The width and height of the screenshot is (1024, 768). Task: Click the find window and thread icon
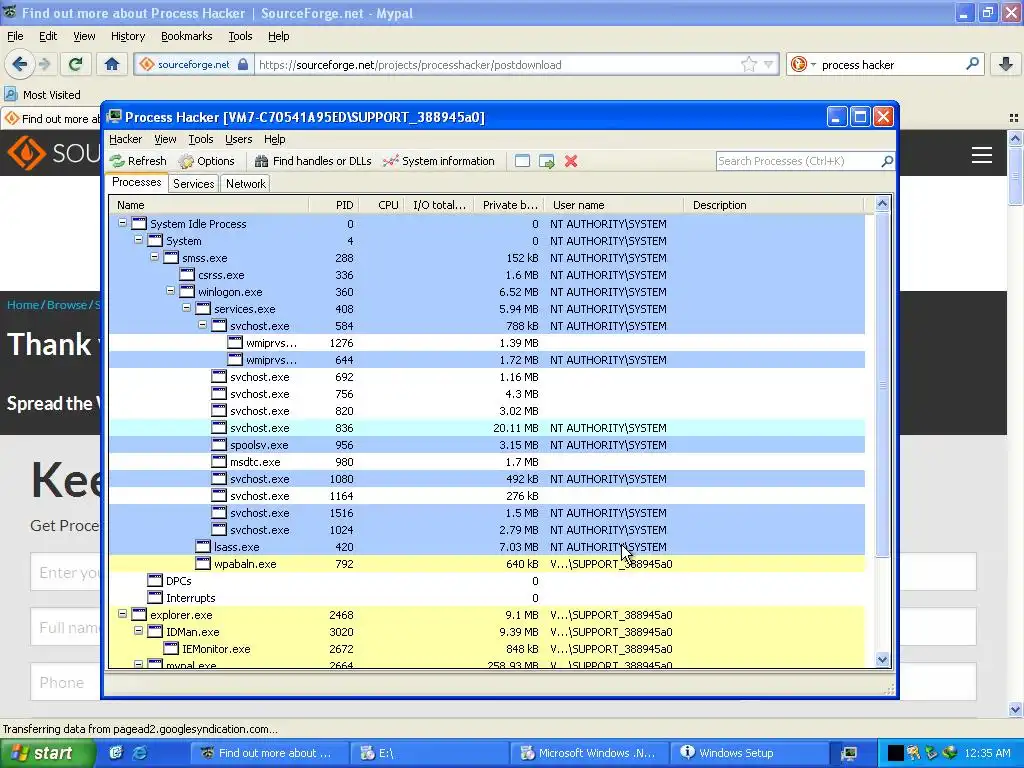pos(547,161)
